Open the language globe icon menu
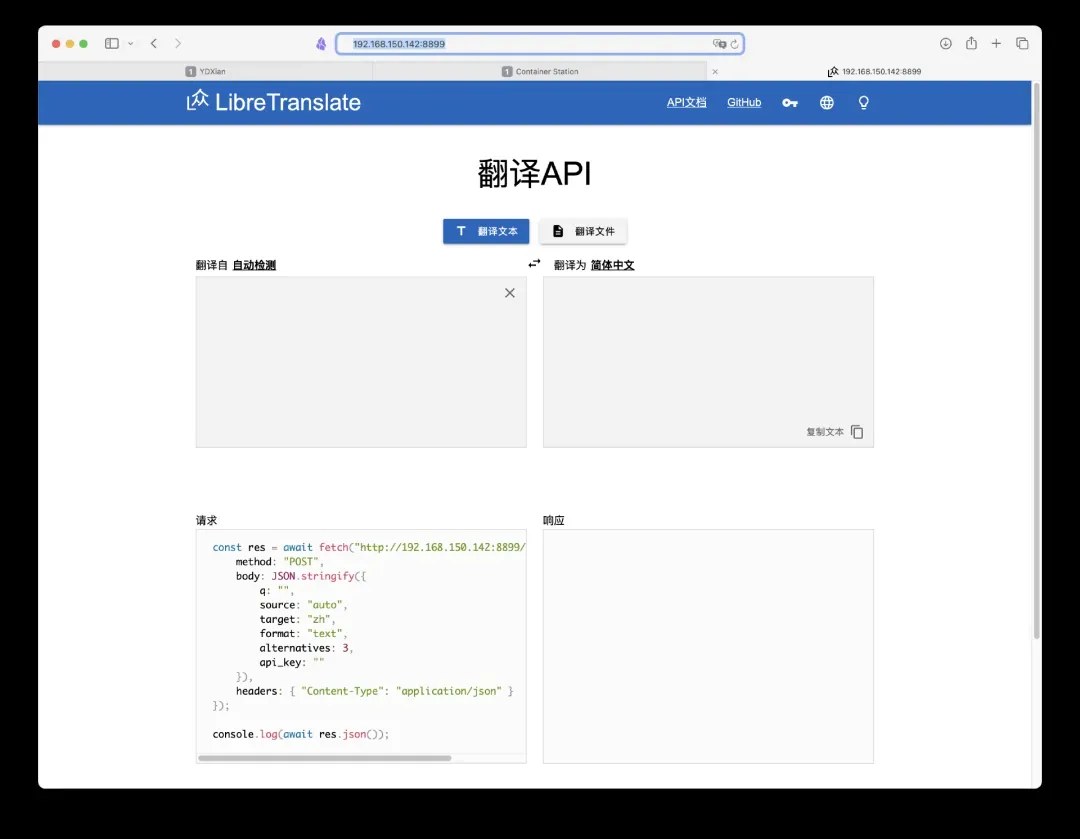 coord(827,103)
